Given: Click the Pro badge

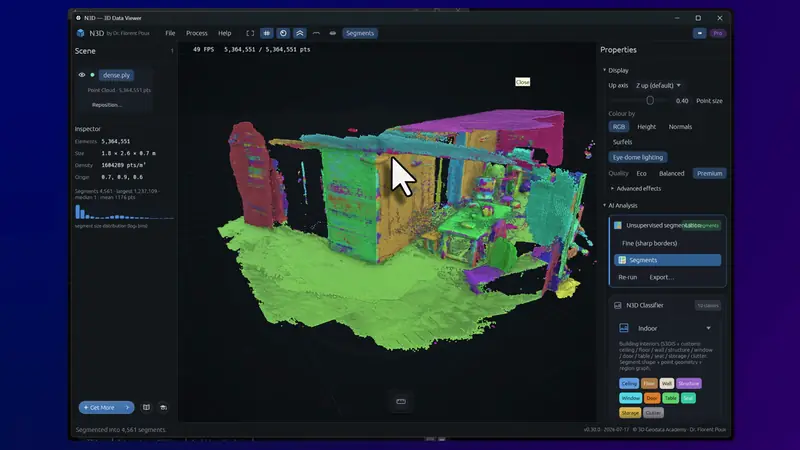Looking at the screenshot, I should pyautogui.click(x=718, y=33).
